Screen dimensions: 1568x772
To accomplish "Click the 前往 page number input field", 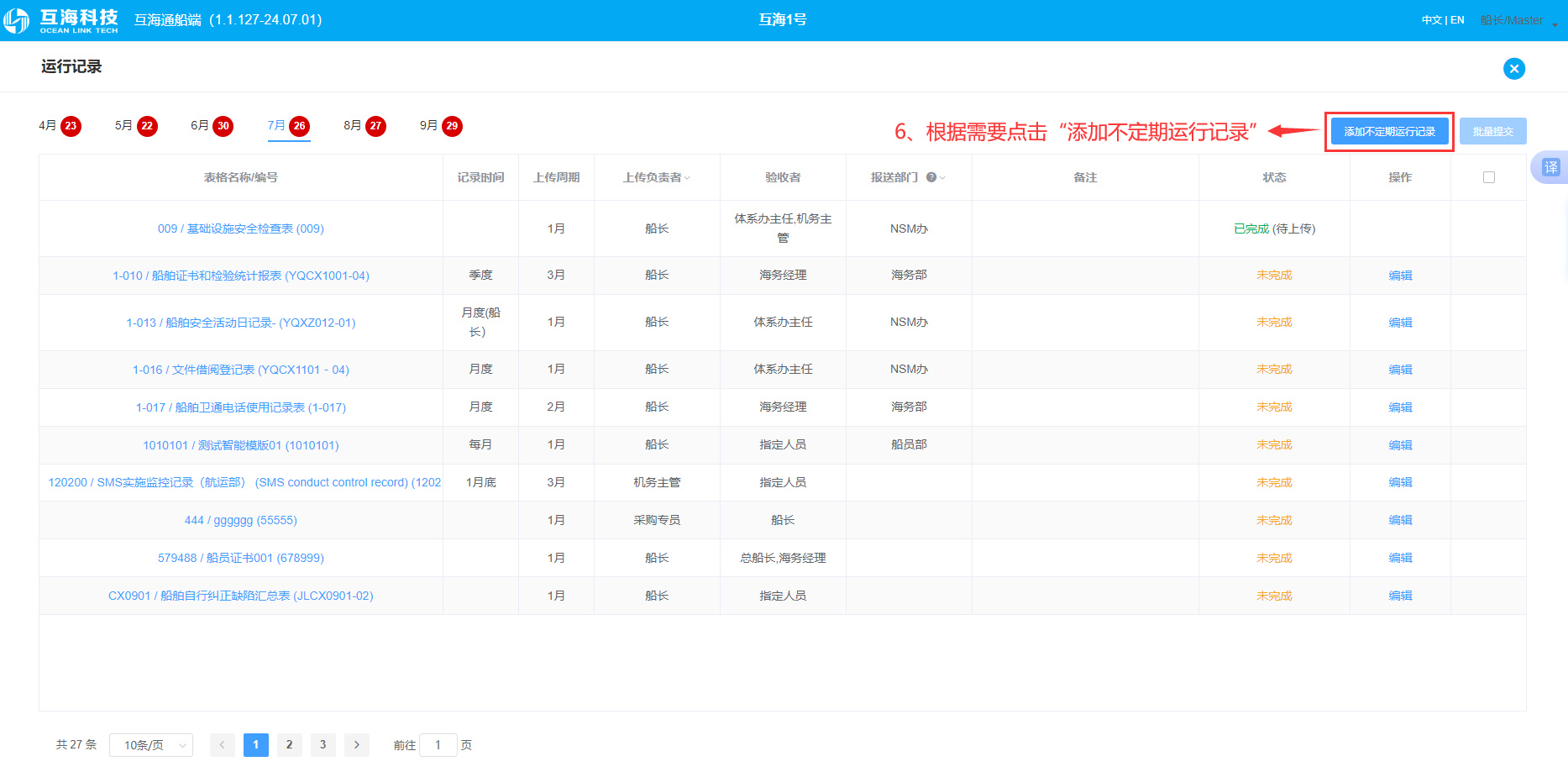I will (x=438, y=745).
